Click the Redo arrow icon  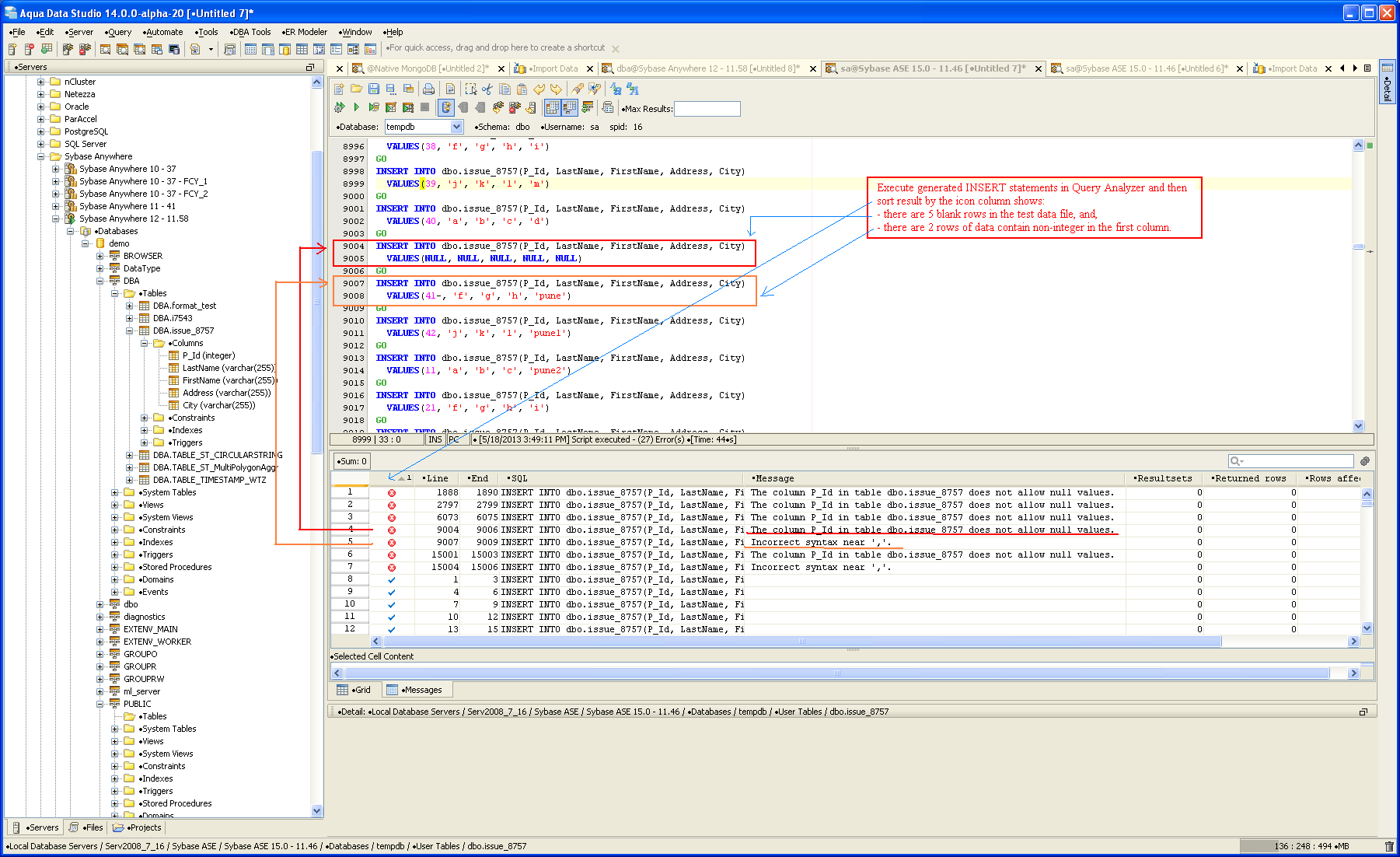pos(556,89)
